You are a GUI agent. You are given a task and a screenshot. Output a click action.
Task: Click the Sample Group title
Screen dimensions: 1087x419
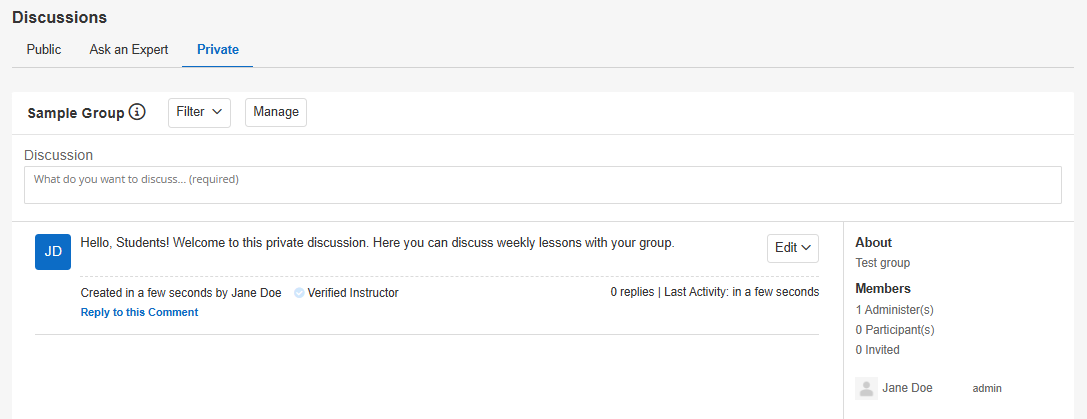click(76, 113)
